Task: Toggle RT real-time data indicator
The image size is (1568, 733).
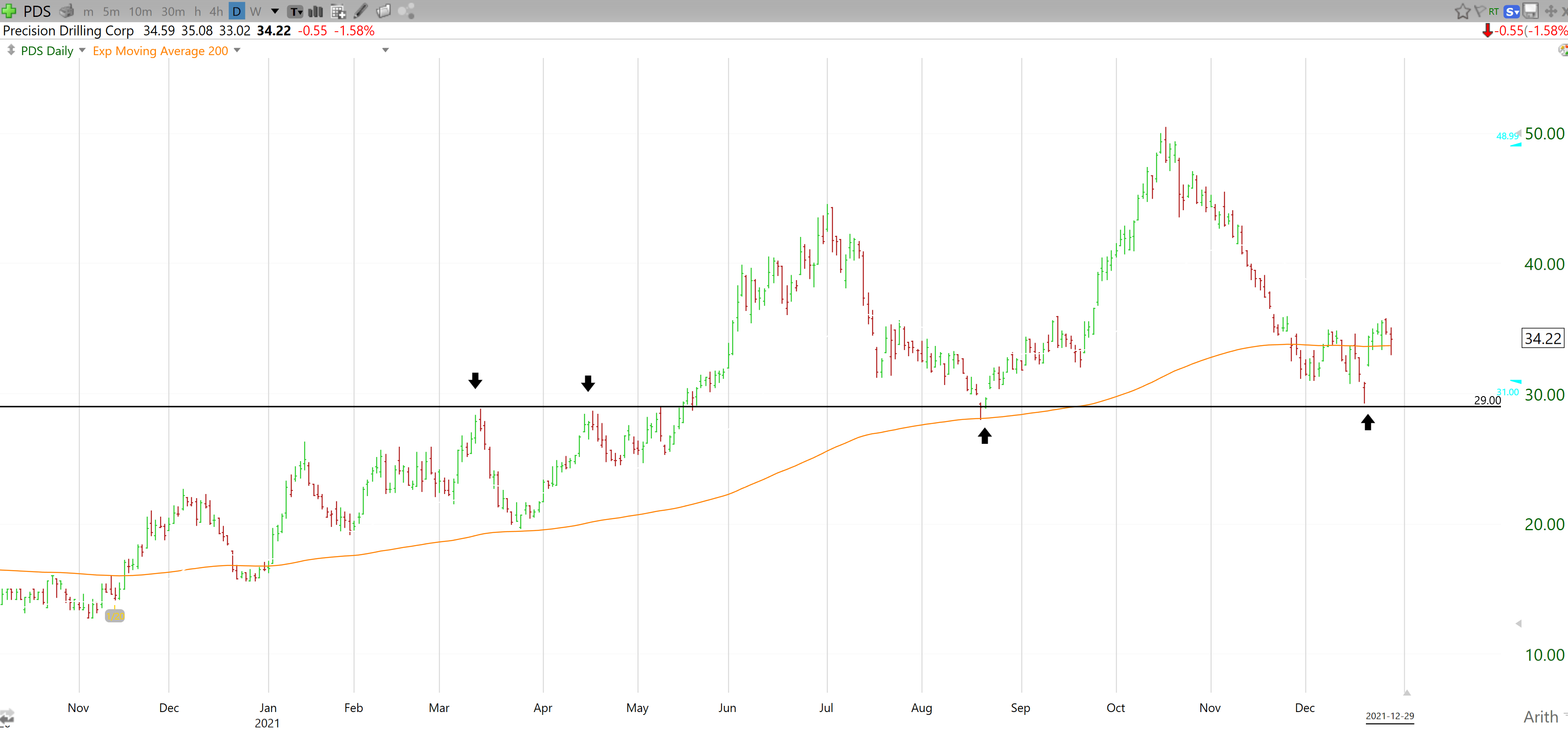Action: coord(1493,11)
